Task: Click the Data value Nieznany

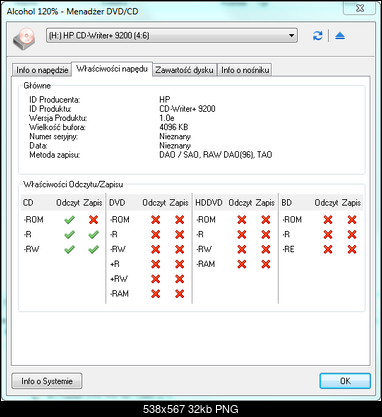Action: click(175, 146)
